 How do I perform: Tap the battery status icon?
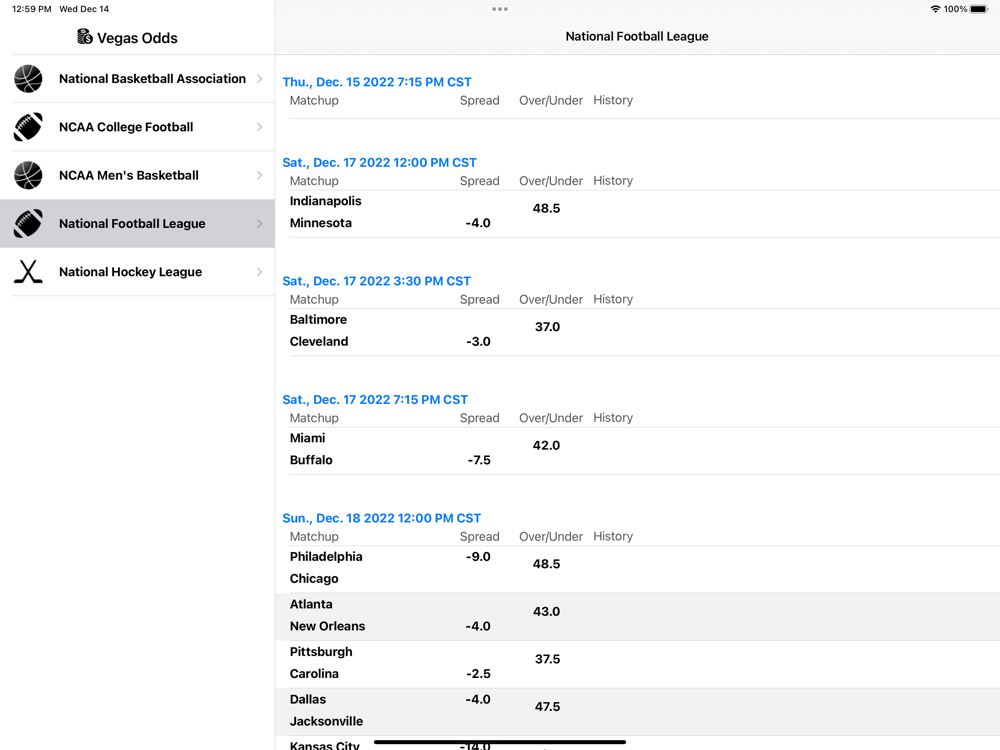[979, 9]
